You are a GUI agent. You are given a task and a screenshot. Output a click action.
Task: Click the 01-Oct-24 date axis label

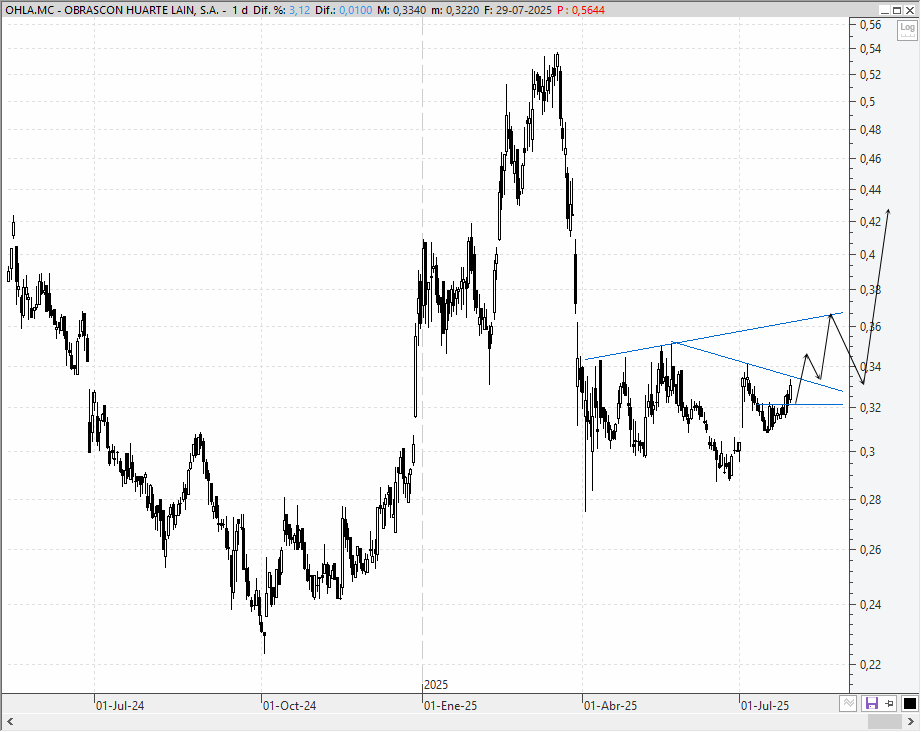pos(289,706)
